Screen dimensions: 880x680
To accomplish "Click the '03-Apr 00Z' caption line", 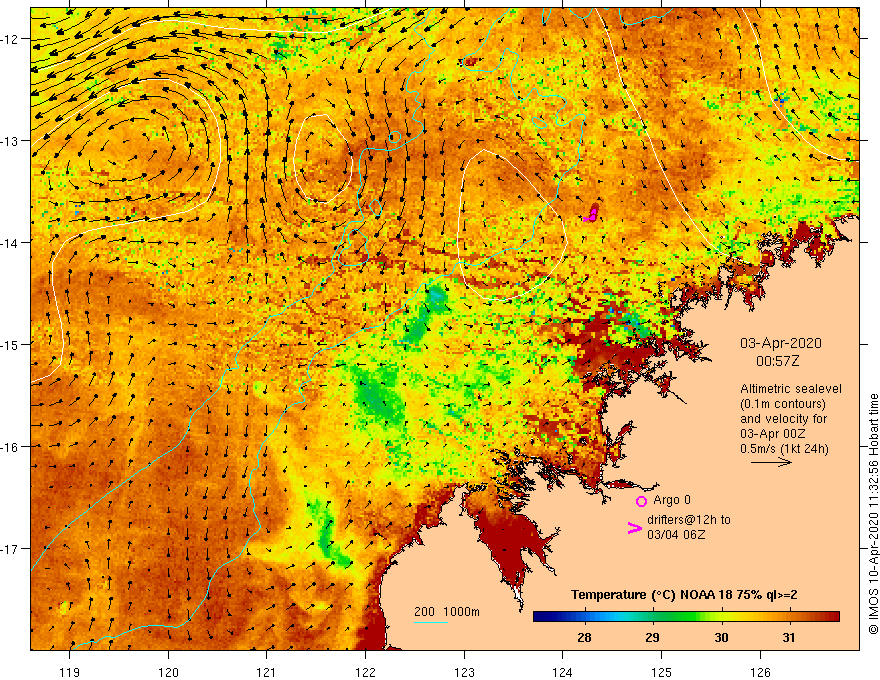I will coord(773,434).
